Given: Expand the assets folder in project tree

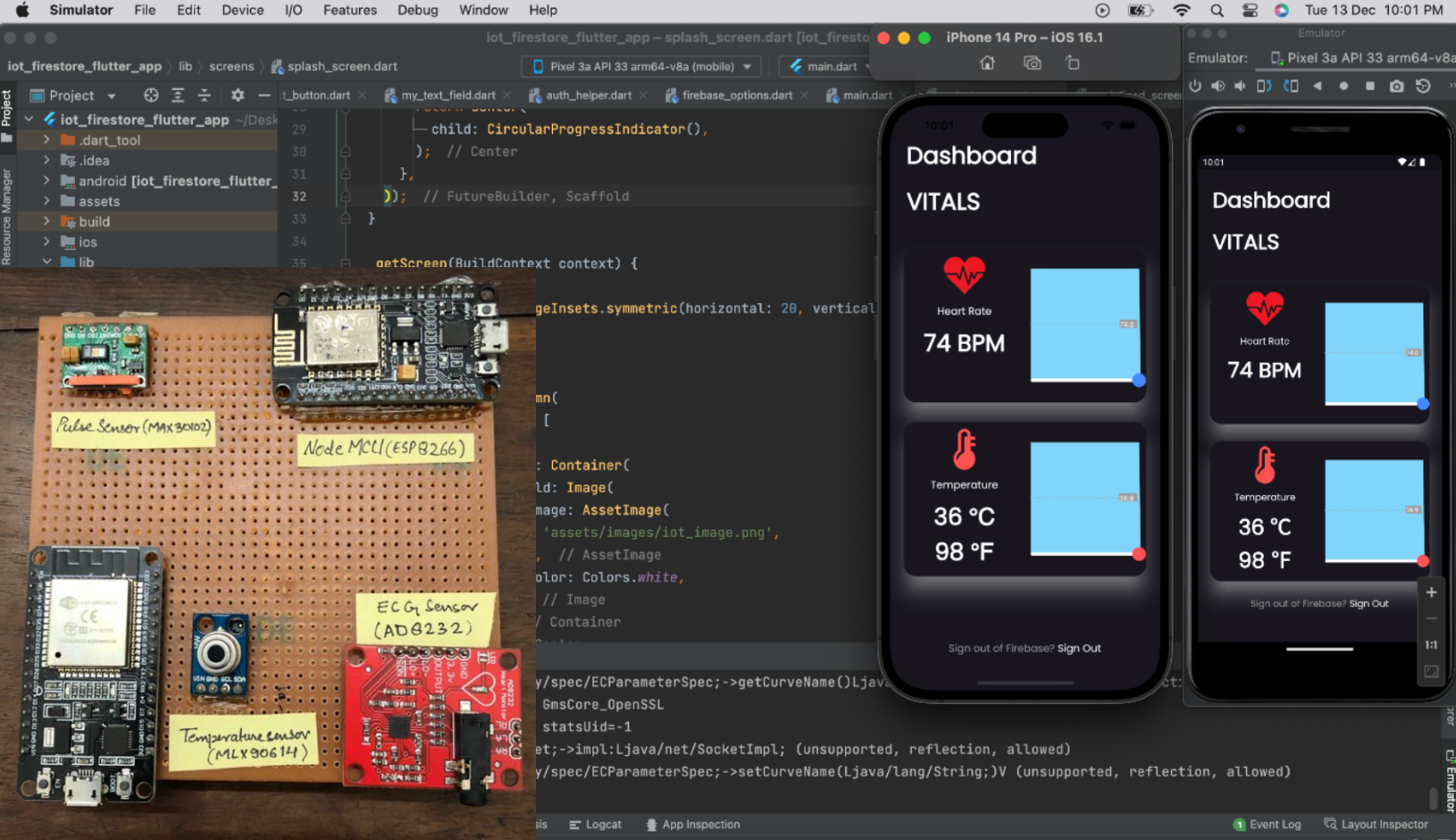Looking at the screenshot, I should tap(46, 201).
